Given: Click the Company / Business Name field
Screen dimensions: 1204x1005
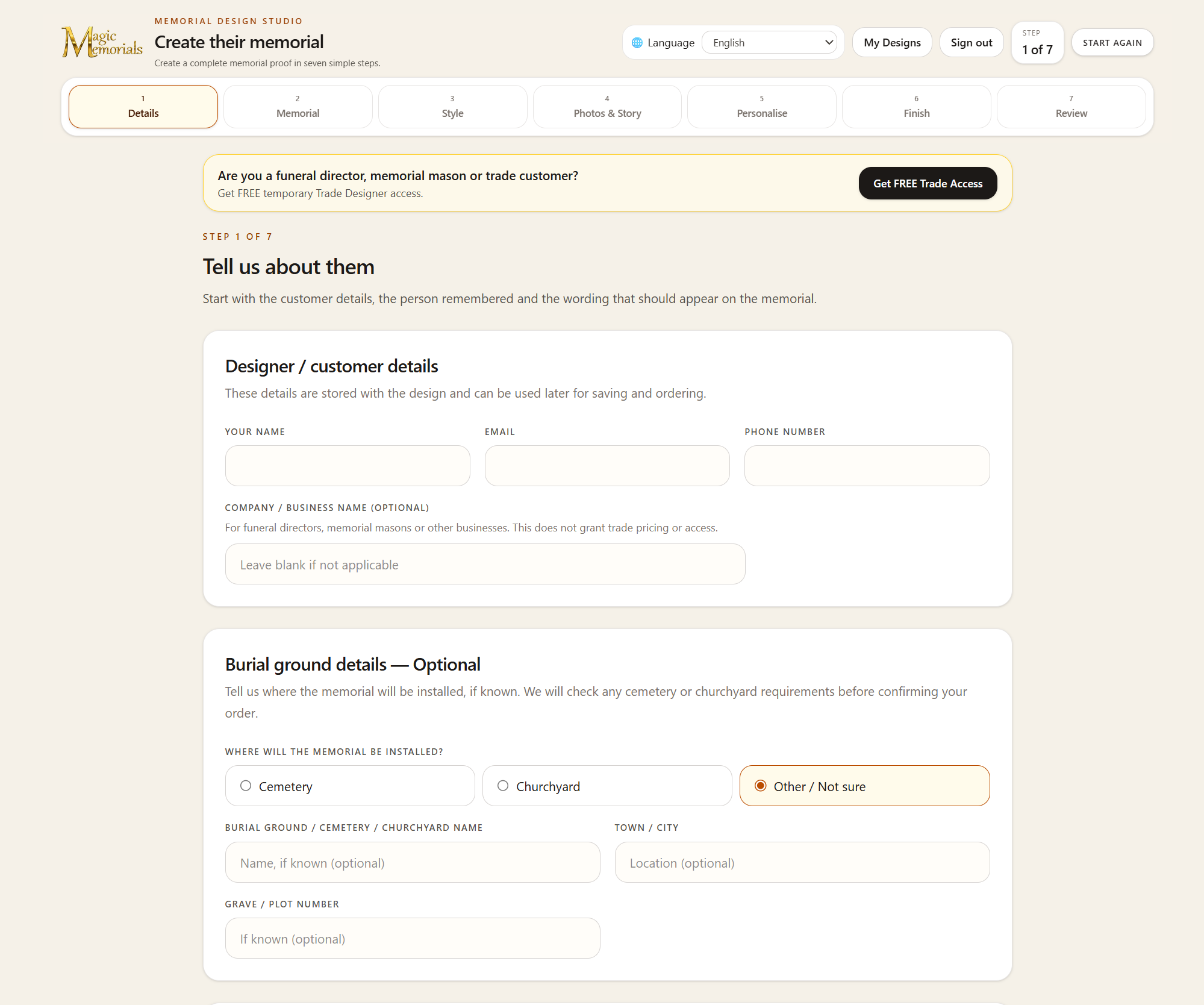Looking at the screenshot, I should pyautogui.click(x=485, y=564).
